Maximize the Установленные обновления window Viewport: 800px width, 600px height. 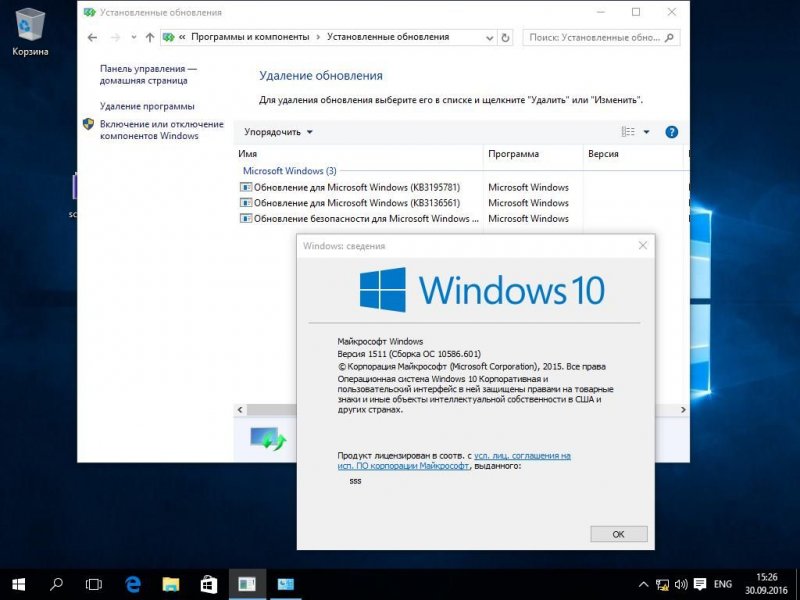[x=636, y=12]
